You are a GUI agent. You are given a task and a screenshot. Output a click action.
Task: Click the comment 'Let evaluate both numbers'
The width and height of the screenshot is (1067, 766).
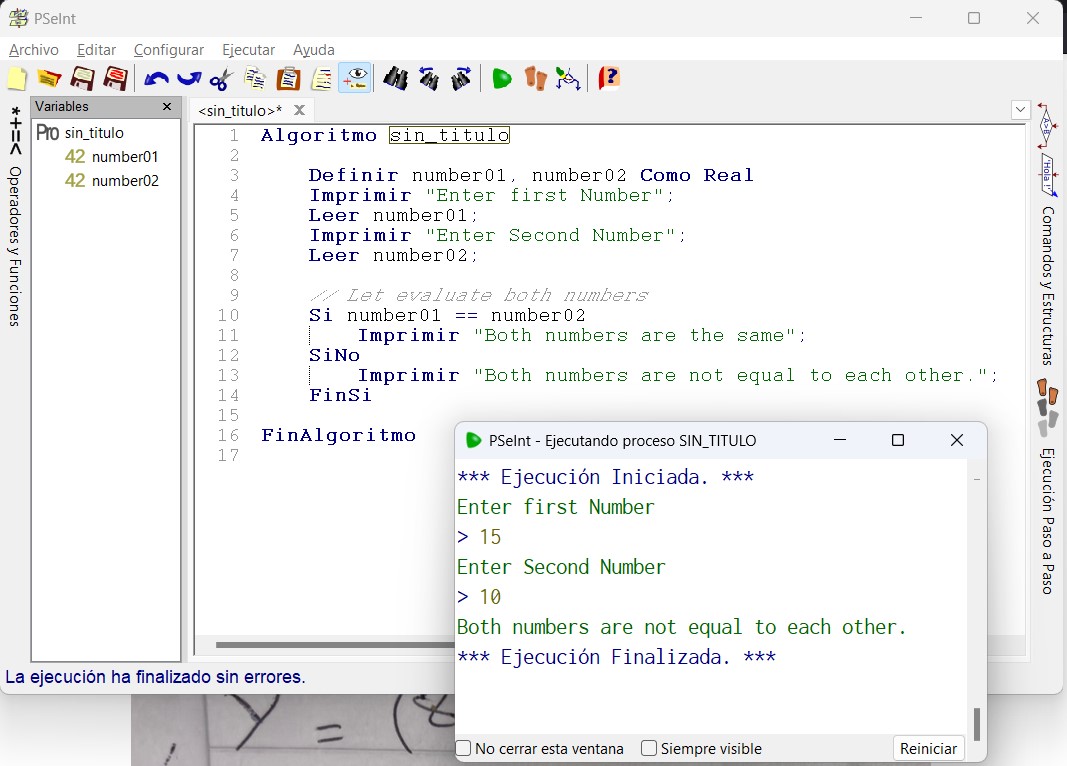click(479, 295)
